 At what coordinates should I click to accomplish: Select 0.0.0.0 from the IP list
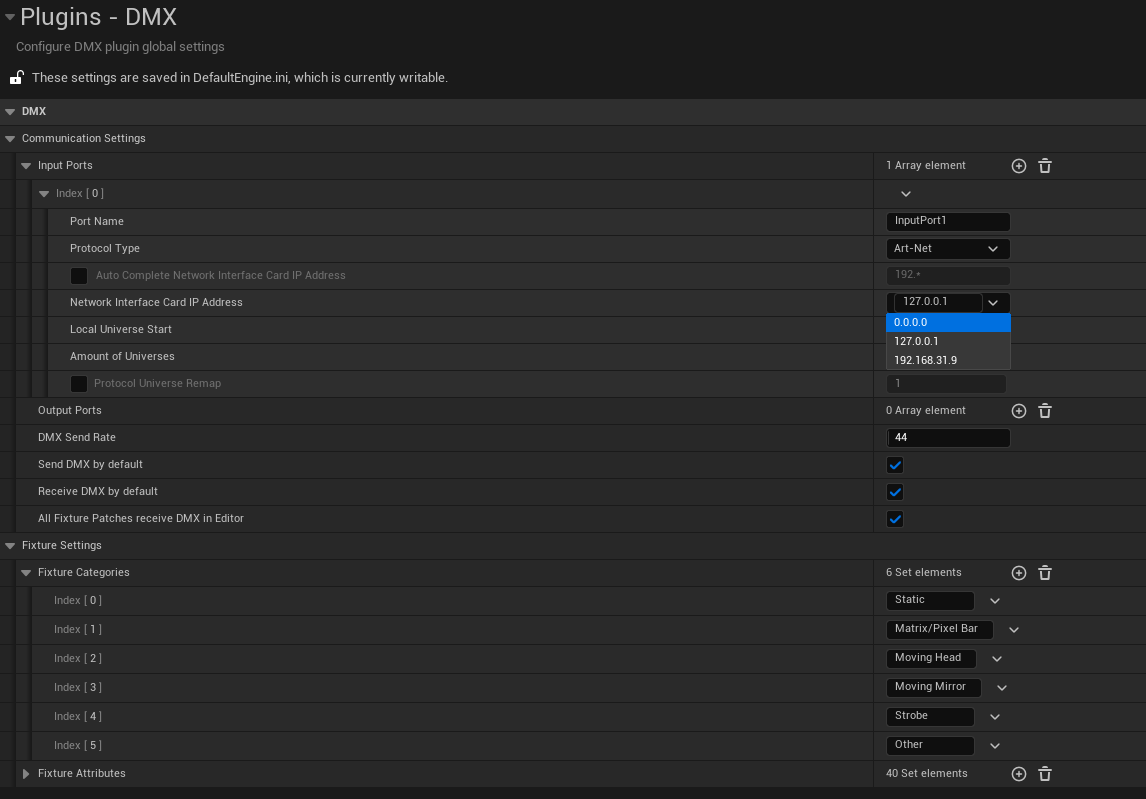coord(948,322)
